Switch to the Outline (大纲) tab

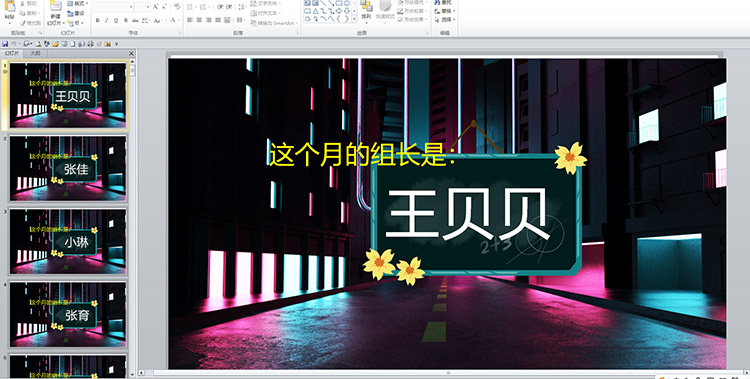coord(35,54)
